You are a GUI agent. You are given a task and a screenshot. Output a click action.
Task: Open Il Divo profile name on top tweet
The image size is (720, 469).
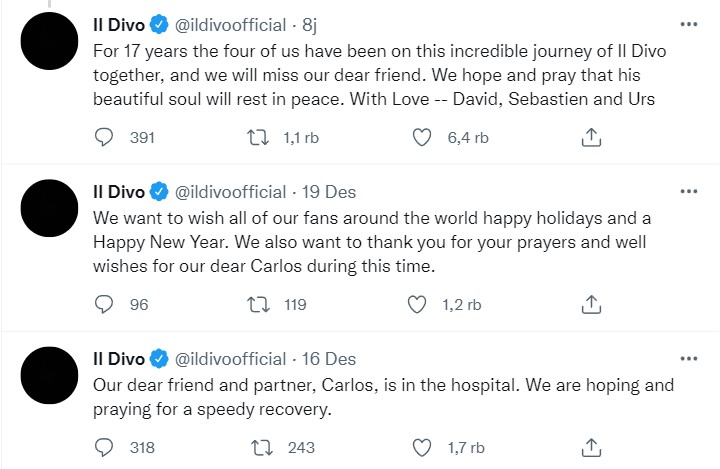[116, 24]
